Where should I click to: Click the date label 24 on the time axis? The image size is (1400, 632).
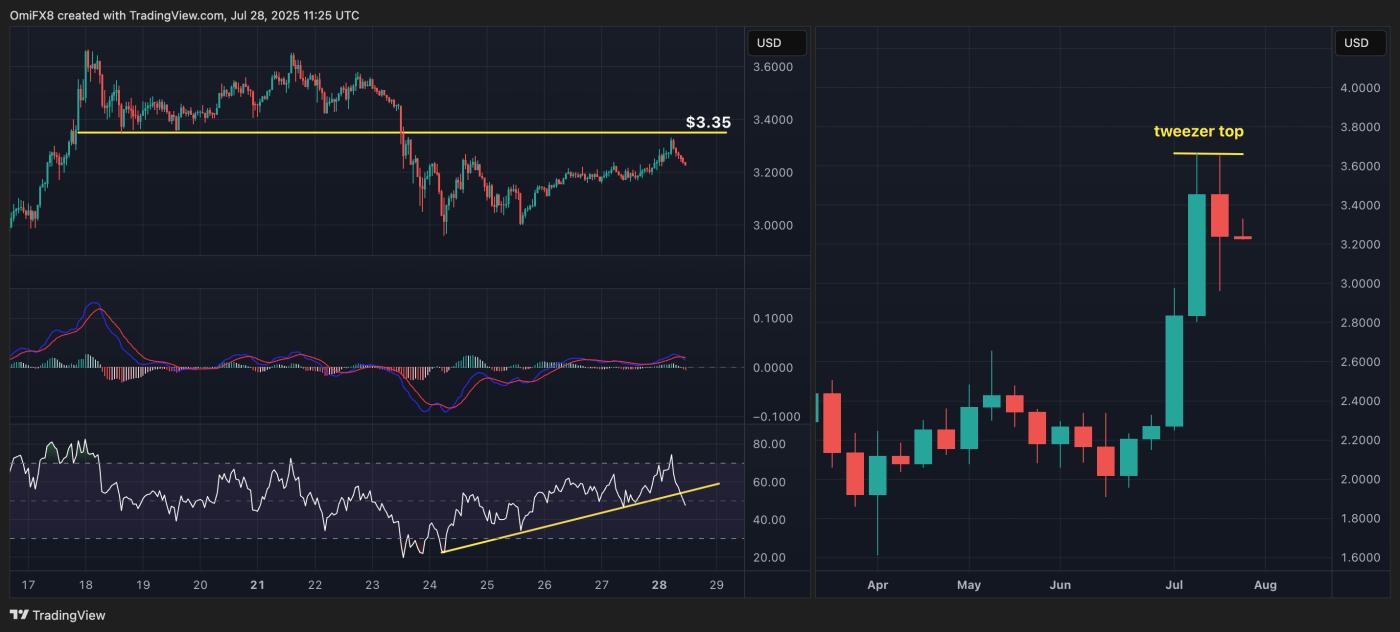pyautogui.click(x=430, y=584)
